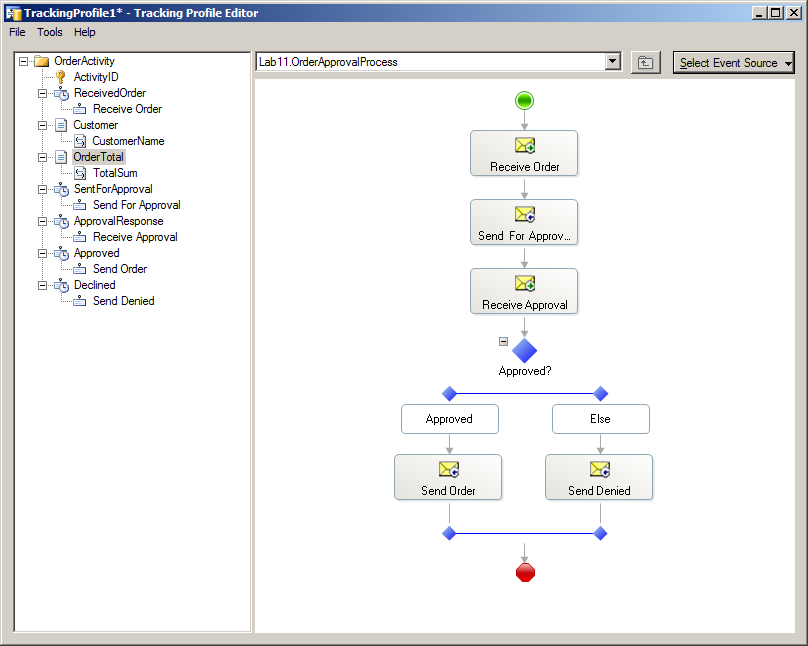Select the Send Denied shape's envelope icon
The image size is (808, 646).
tap(599, 470)
